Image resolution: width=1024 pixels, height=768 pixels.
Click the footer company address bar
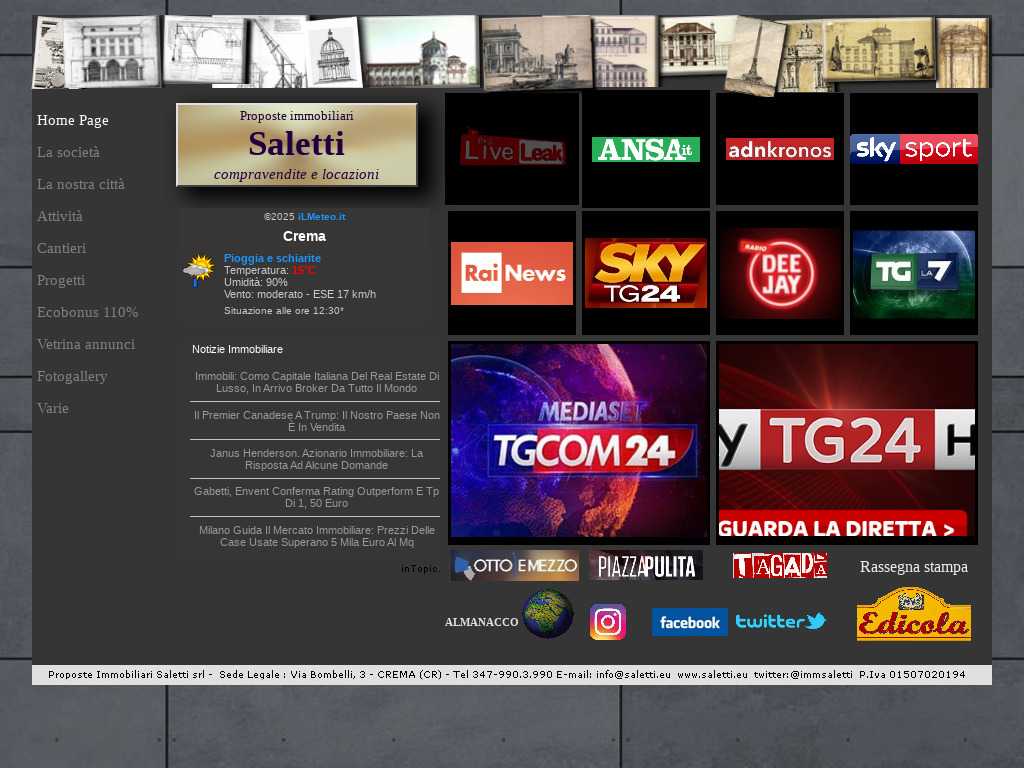[x=512, y=675]
